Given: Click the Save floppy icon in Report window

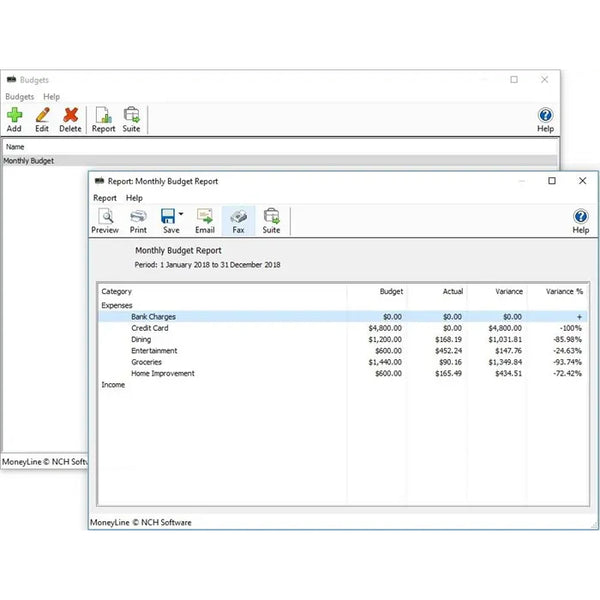Looking at the screenshot, I should click(168, 216).
